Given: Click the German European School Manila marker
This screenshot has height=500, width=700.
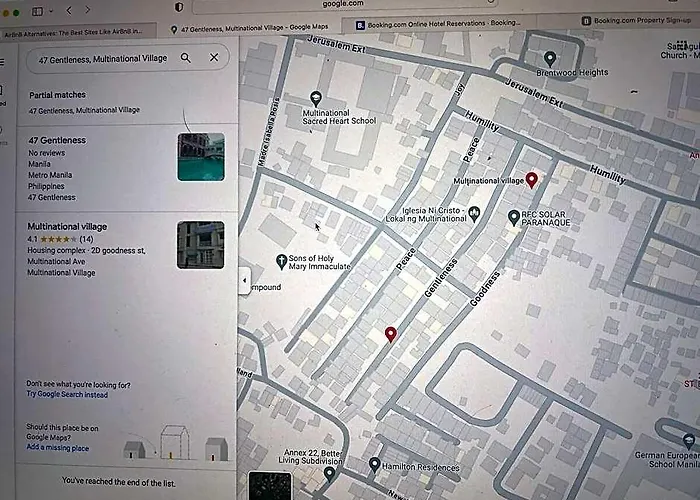Looking at the screenshot, I should pos(689,441).
